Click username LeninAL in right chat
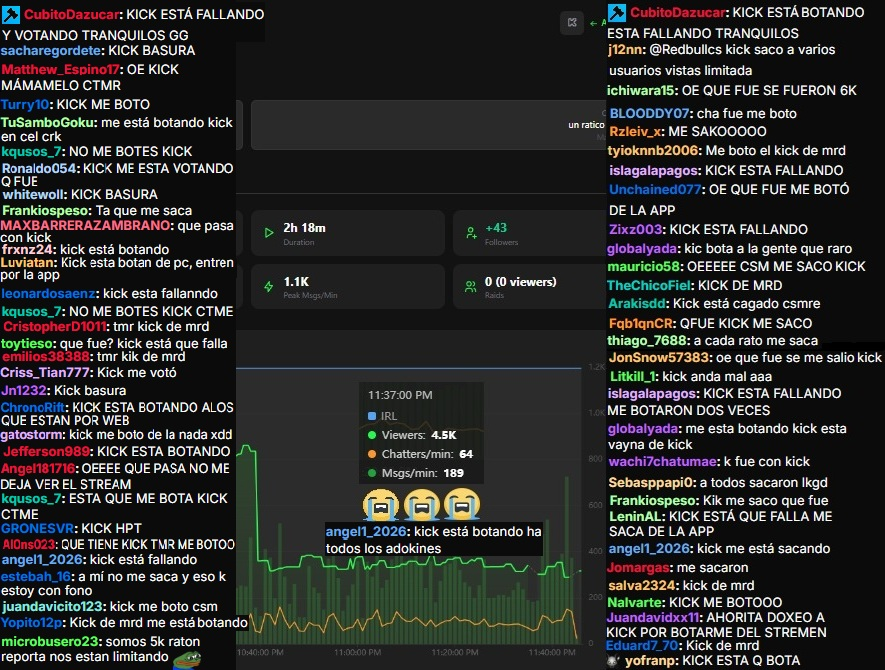The width and height of the screenshot is (885, 670). click(635, 516)
